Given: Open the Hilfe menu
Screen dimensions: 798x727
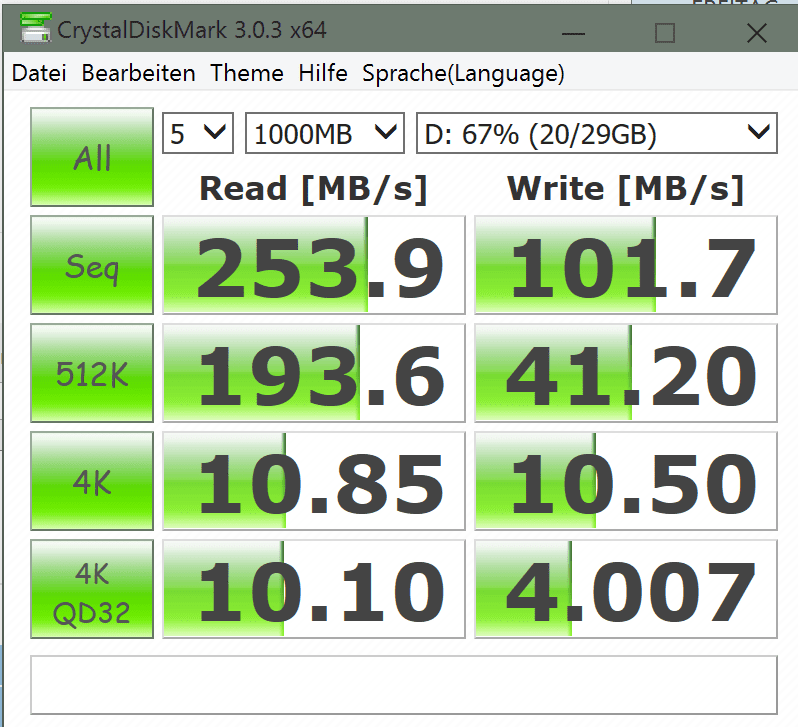Looking at the screenshot, I should [323, 73].
